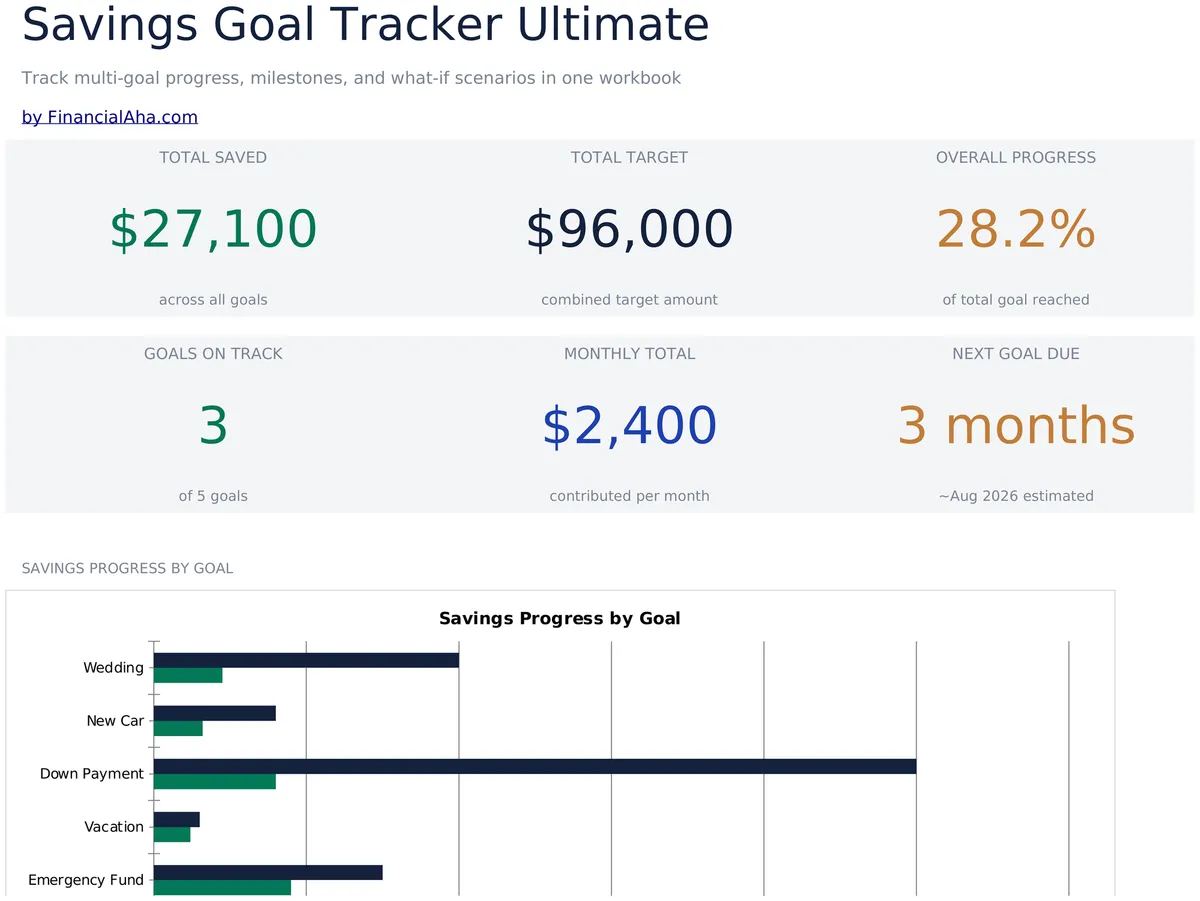Click the 'combined target amount' caption
The width and height of the screenshot is (1200, 901).
(x=629, y=300)
